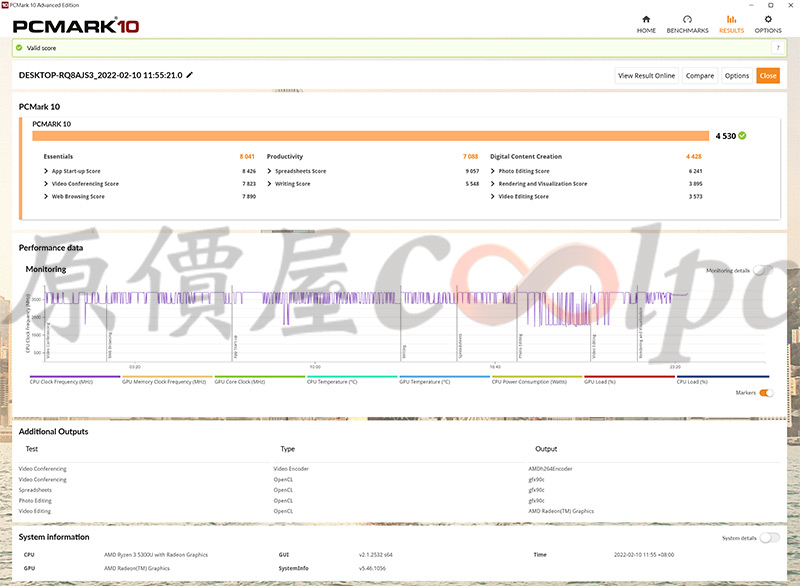
Task: Open the result Options button
Action: click(x=737, y=75)
